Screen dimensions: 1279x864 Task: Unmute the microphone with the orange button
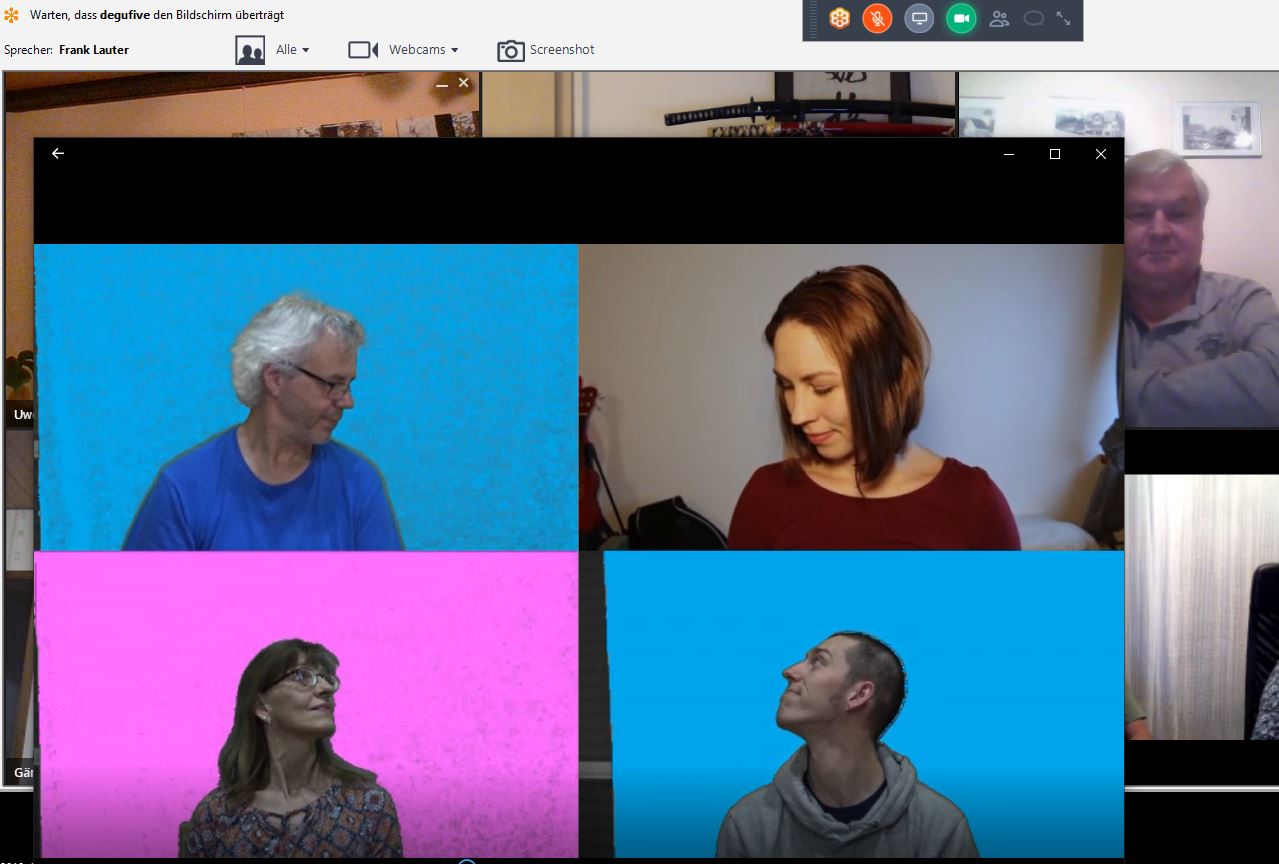877,18
